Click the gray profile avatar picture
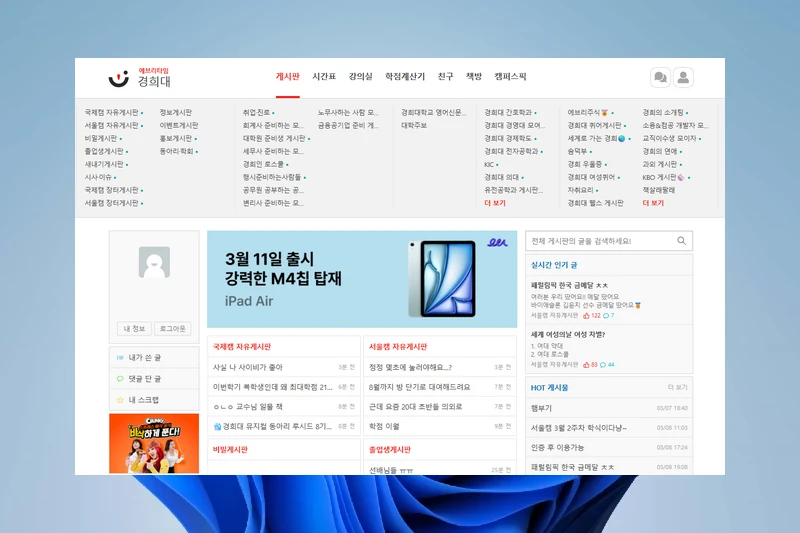800x533 pixels. coord(154,262)
